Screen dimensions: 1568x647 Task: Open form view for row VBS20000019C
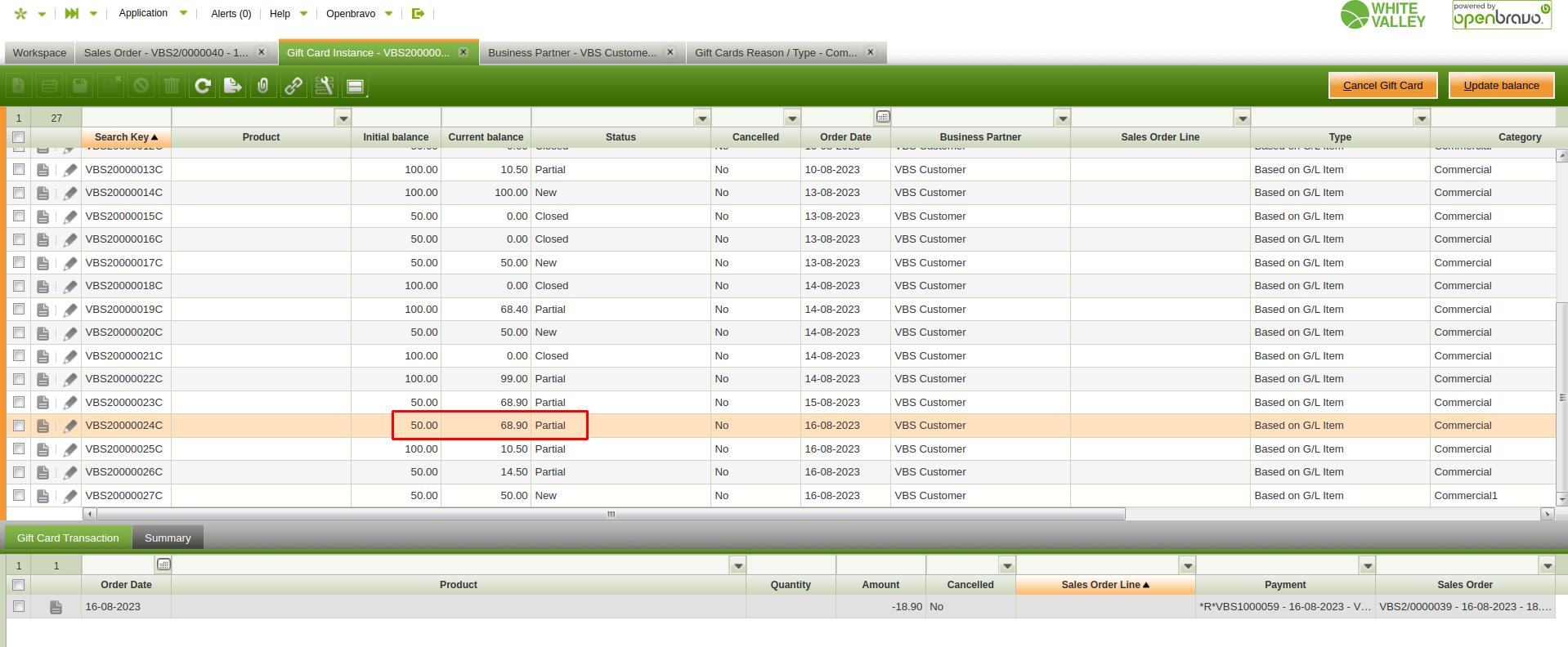43,310
